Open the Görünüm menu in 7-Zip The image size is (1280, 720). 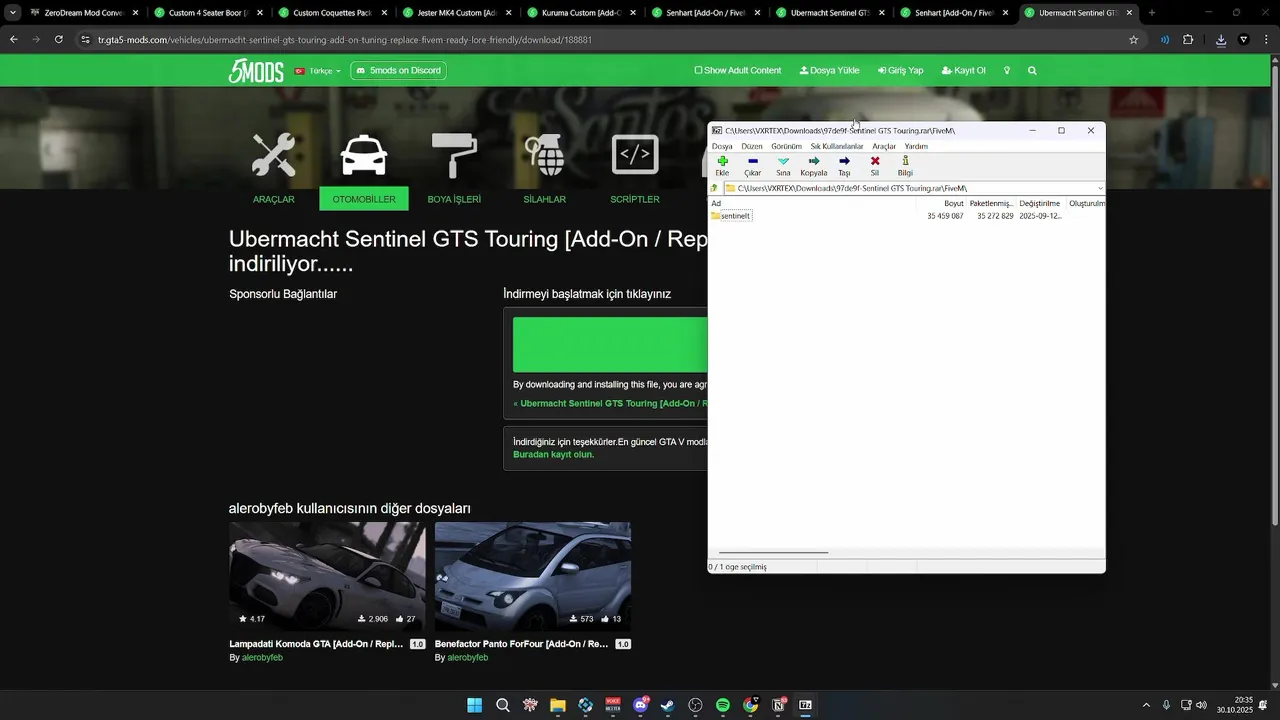[787, 146]
